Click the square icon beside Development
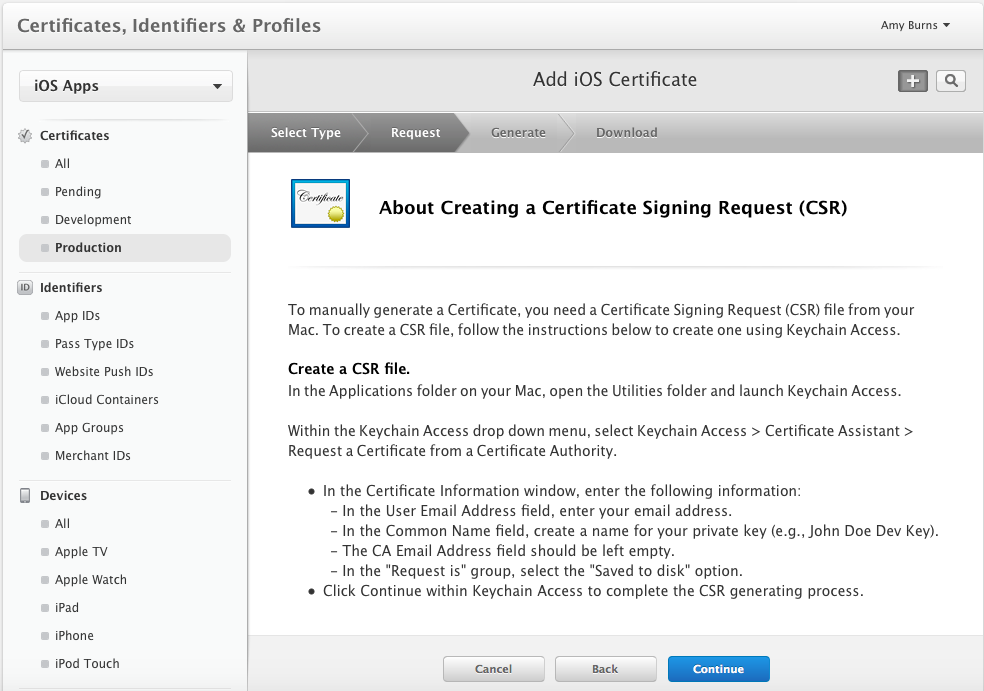The height and width of the screenshot is (691, 984). click(44, 219)
